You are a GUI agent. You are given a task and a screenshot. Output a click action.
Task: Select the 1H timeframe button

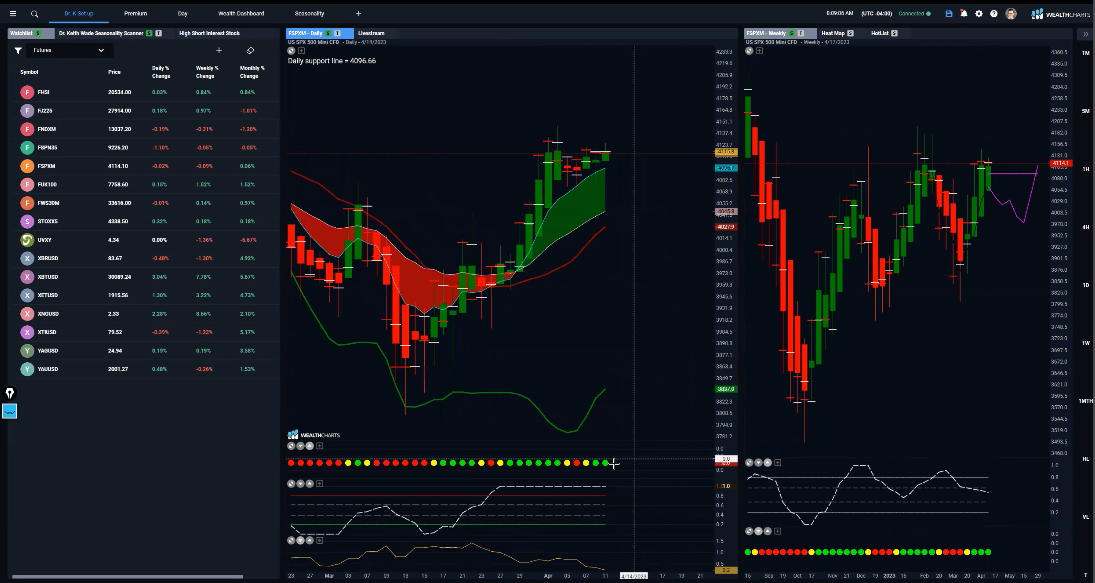click(x=1086, y=169)
